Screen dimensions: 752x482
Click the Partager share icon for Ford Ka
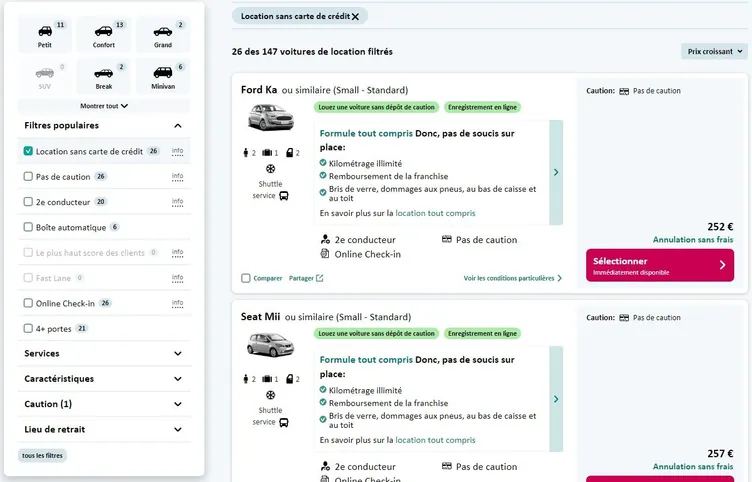[x=320, y=278]
